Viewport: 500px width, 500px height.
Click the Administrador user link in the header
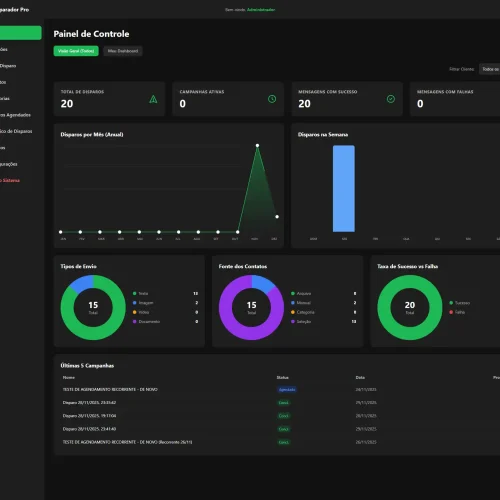point(261,10)
